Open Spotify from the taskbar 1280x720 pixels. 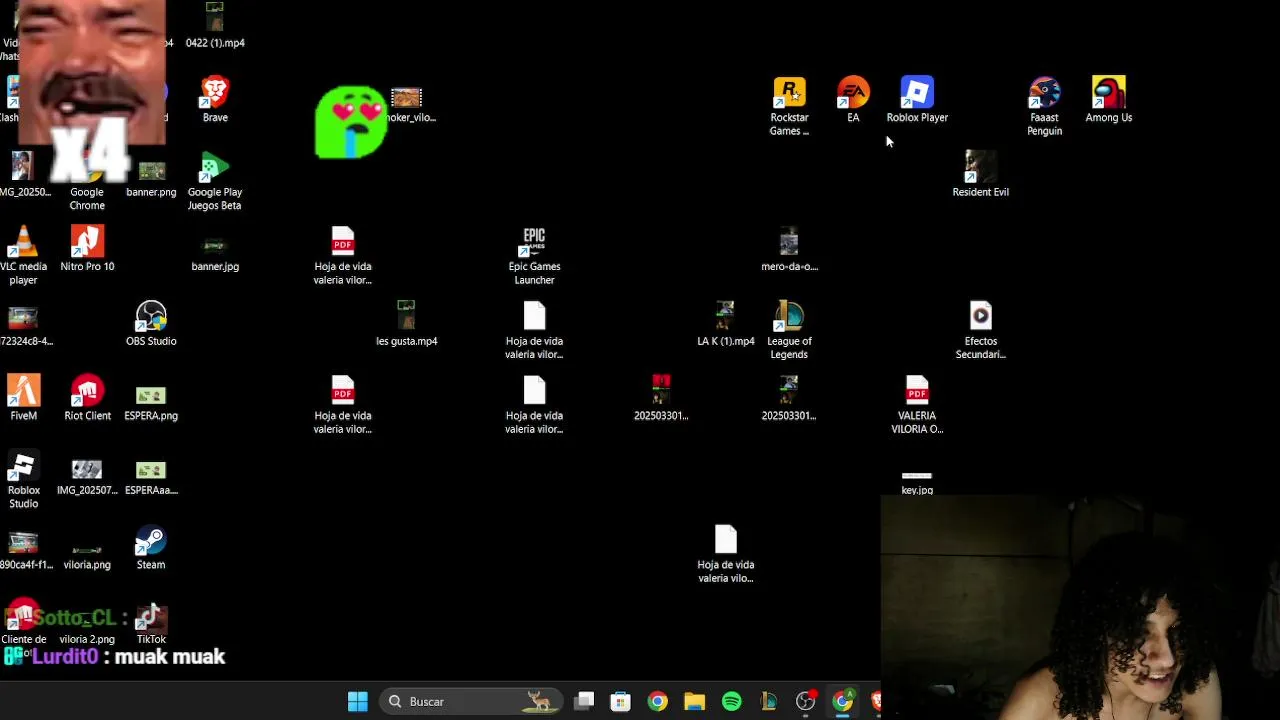point(731,702)
